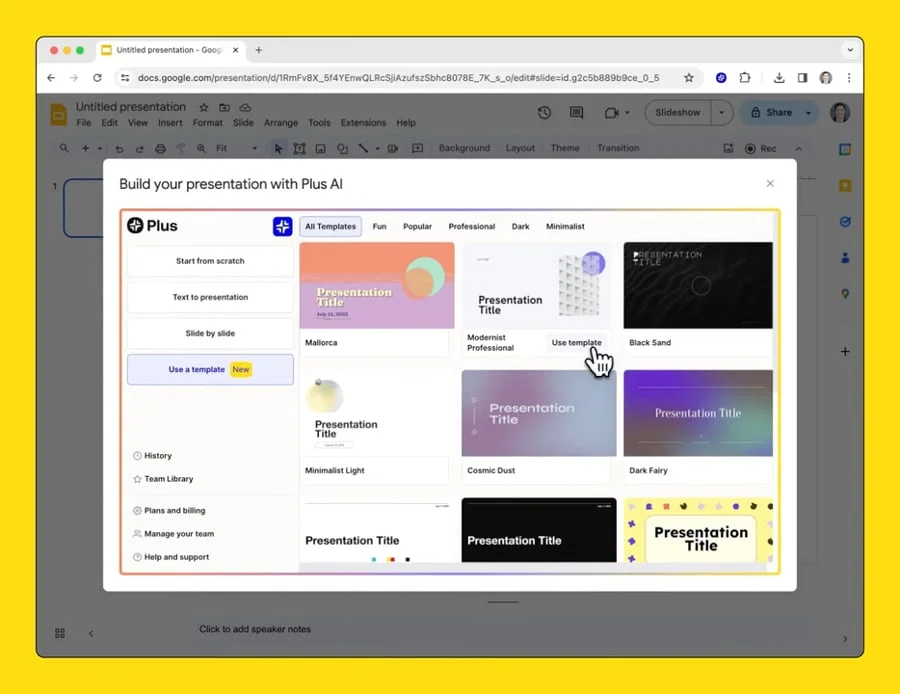Open the Share button dropdown arrow

coord(810,112)
